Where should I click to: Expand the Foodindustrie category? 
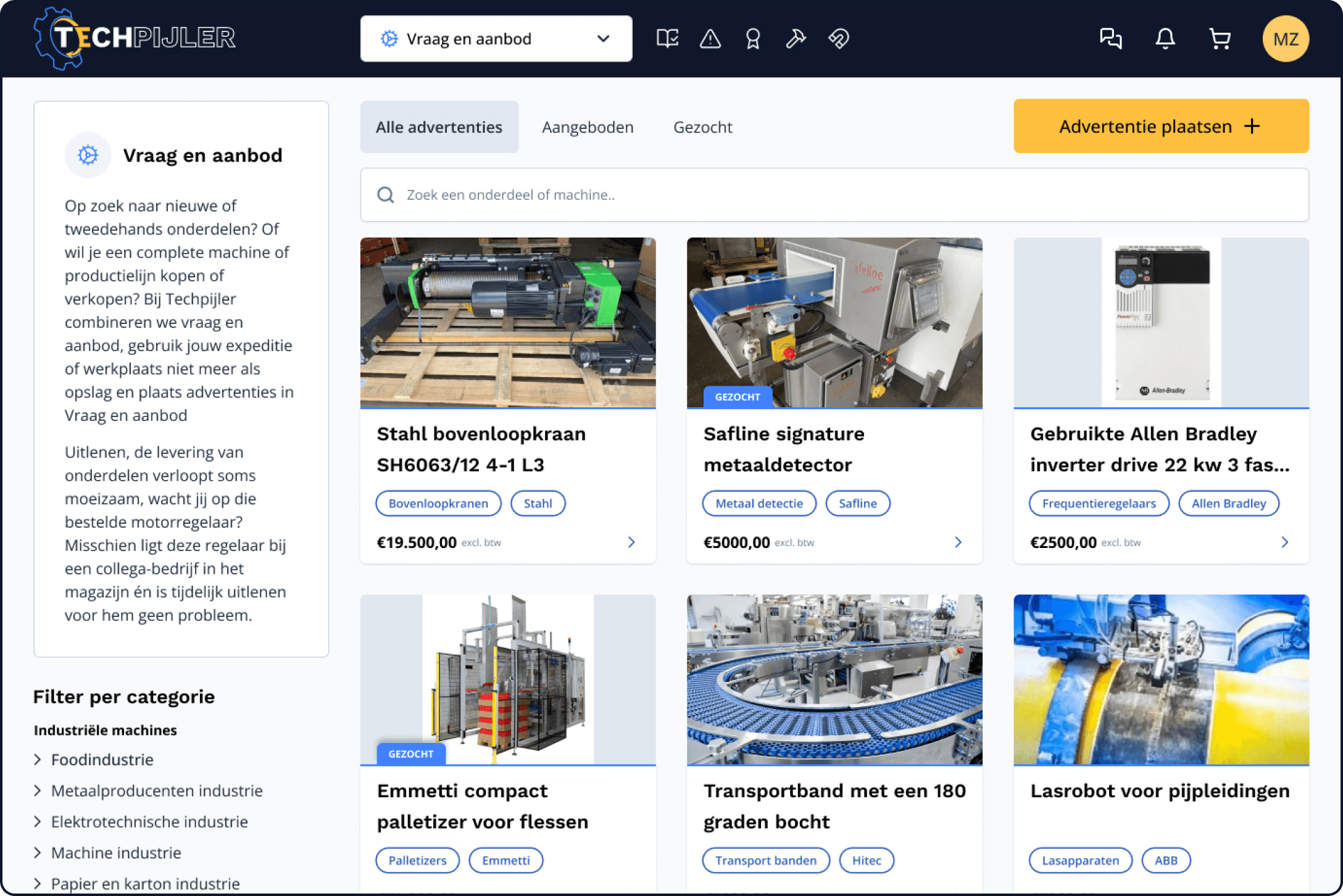[x=102, y=760]
